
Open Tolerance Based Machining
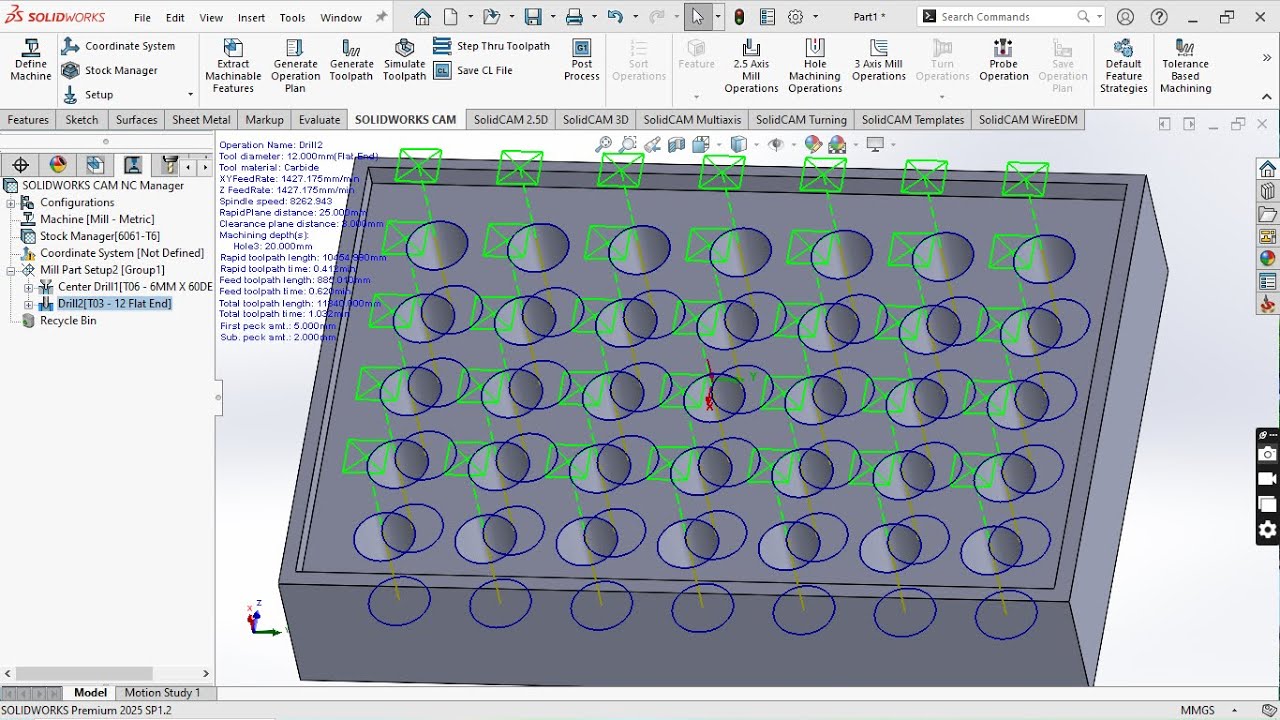click(x=1186, y=67)
